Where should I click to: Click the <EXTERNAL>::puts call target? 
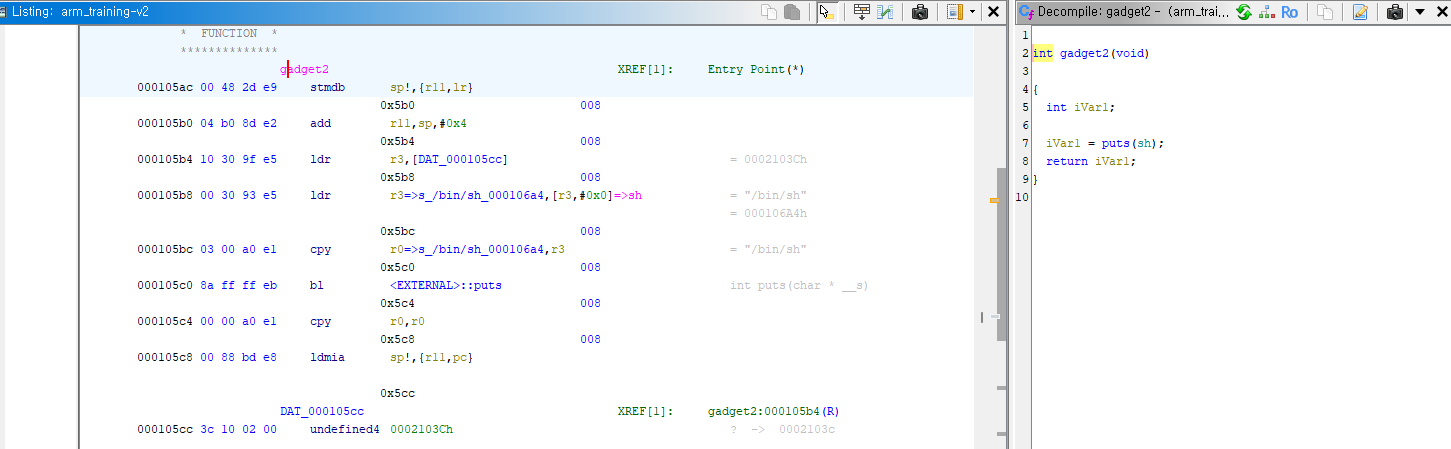pyautogui.click(x=446, y=286)
